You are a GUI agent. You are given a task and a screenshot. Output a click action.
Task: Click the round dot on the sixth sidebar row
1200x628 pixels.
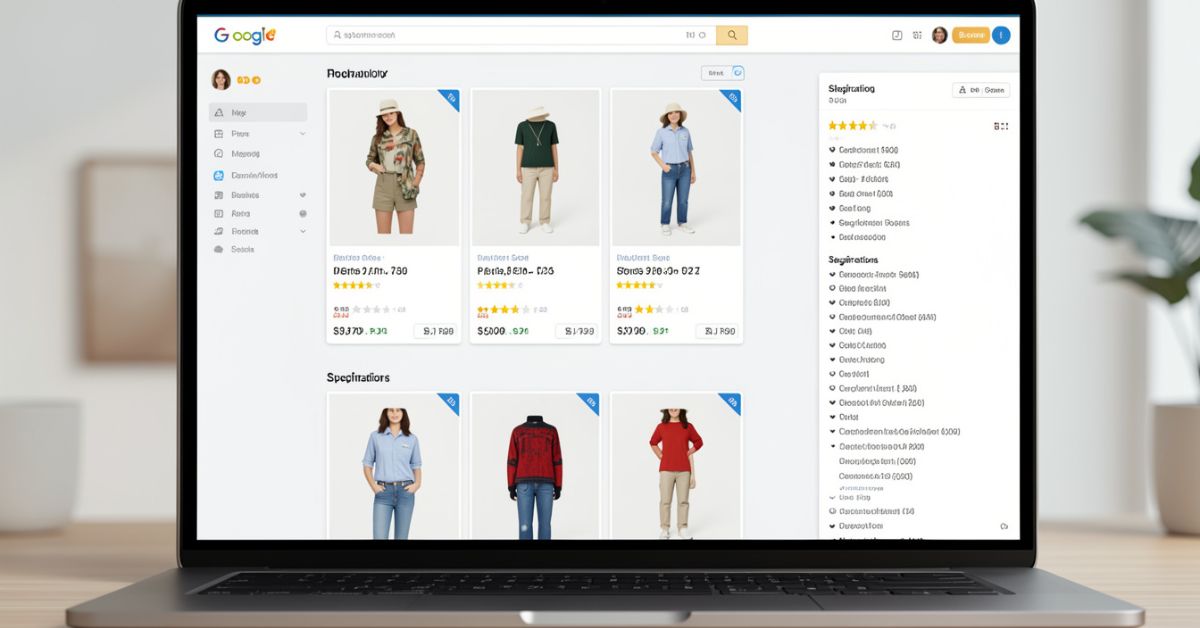pos(302,213)
